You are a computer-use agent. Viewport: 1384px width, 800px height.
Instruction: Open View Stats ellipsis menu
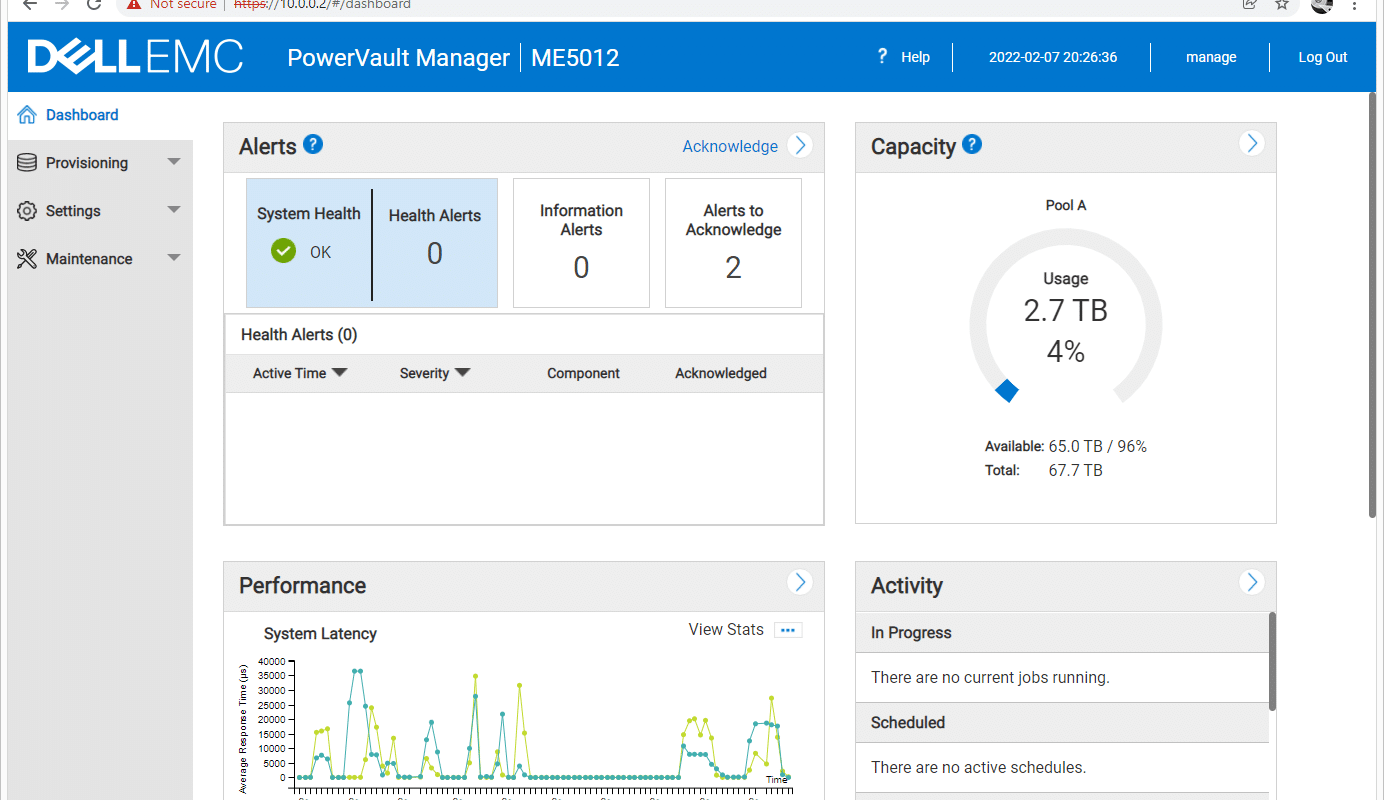pyautogui.click(x=788, y=630)
